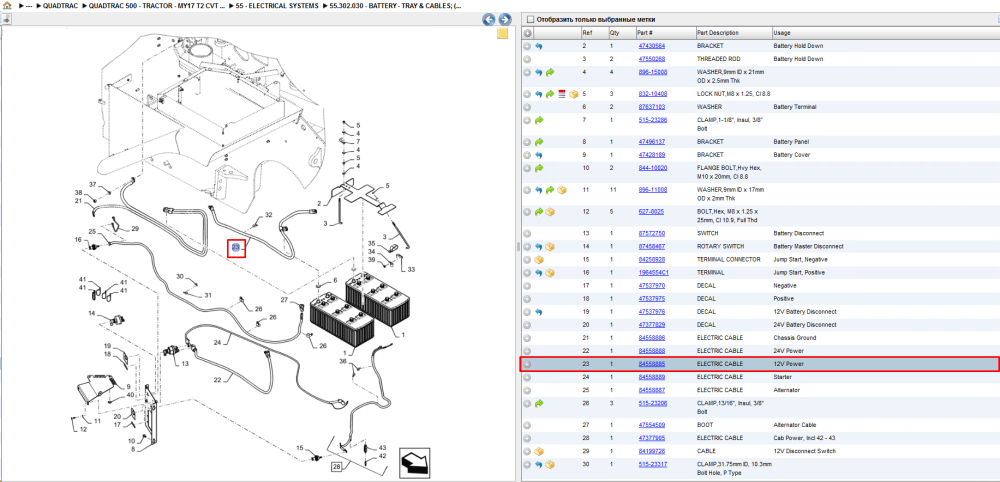Click green forward arrow icon in Ref 4 row

coord(550,73)
